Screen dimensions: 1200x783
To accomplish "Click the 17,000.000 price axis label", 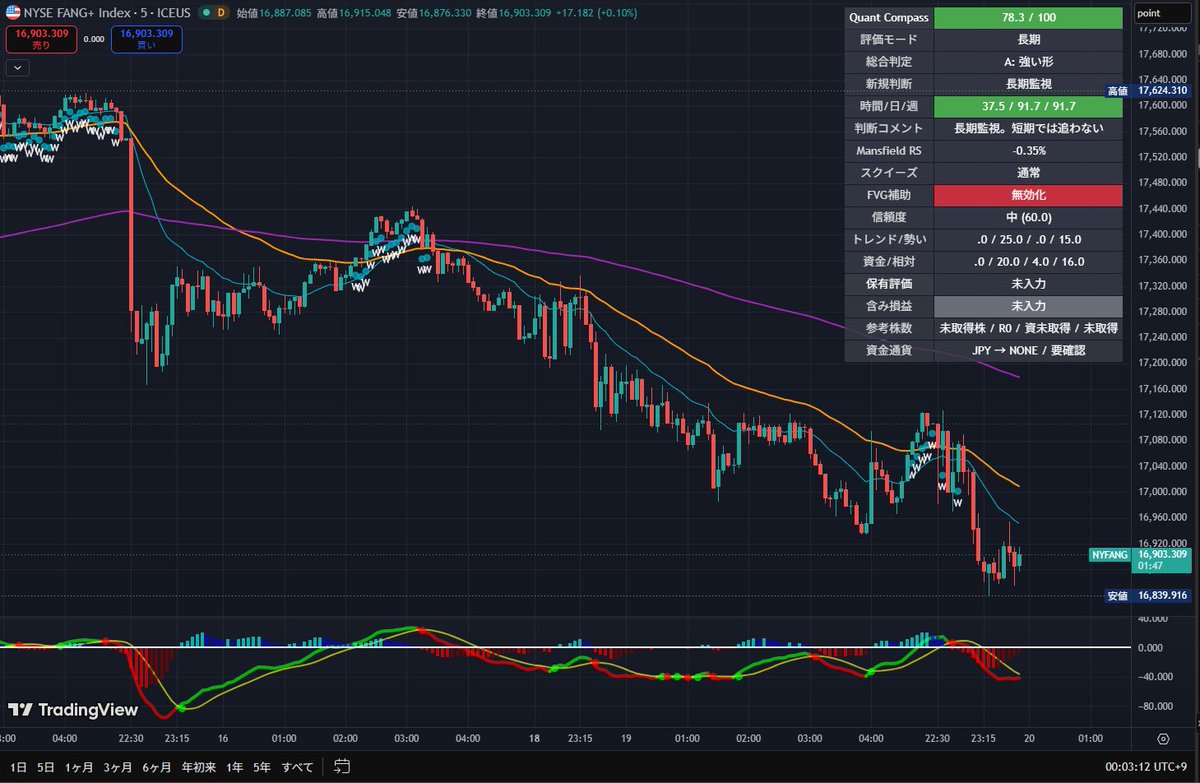I will point(1161,491).
